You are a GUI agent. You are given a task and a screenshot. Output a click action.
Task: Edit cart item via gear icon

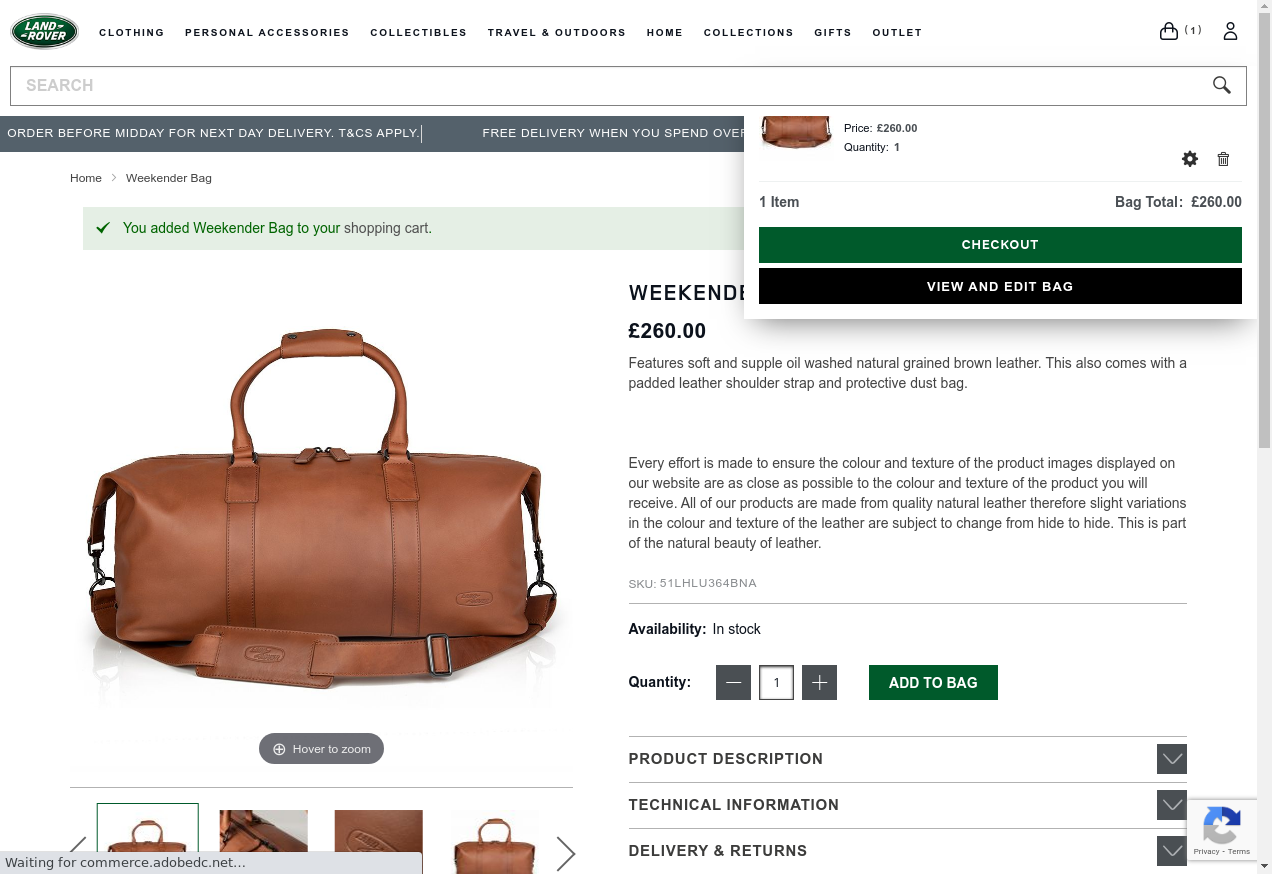pyautogui.click(x=1189, y=159)
